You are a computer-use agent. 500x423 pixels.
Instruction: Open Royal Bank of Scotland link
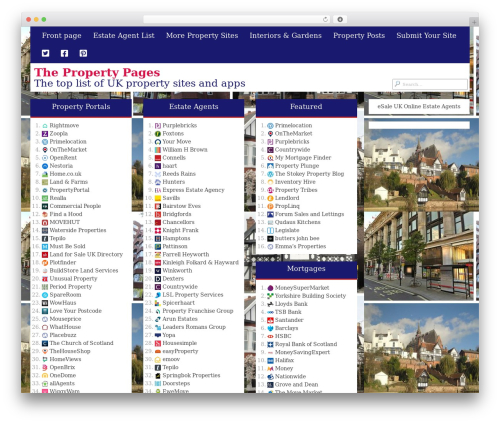point(306,344)
